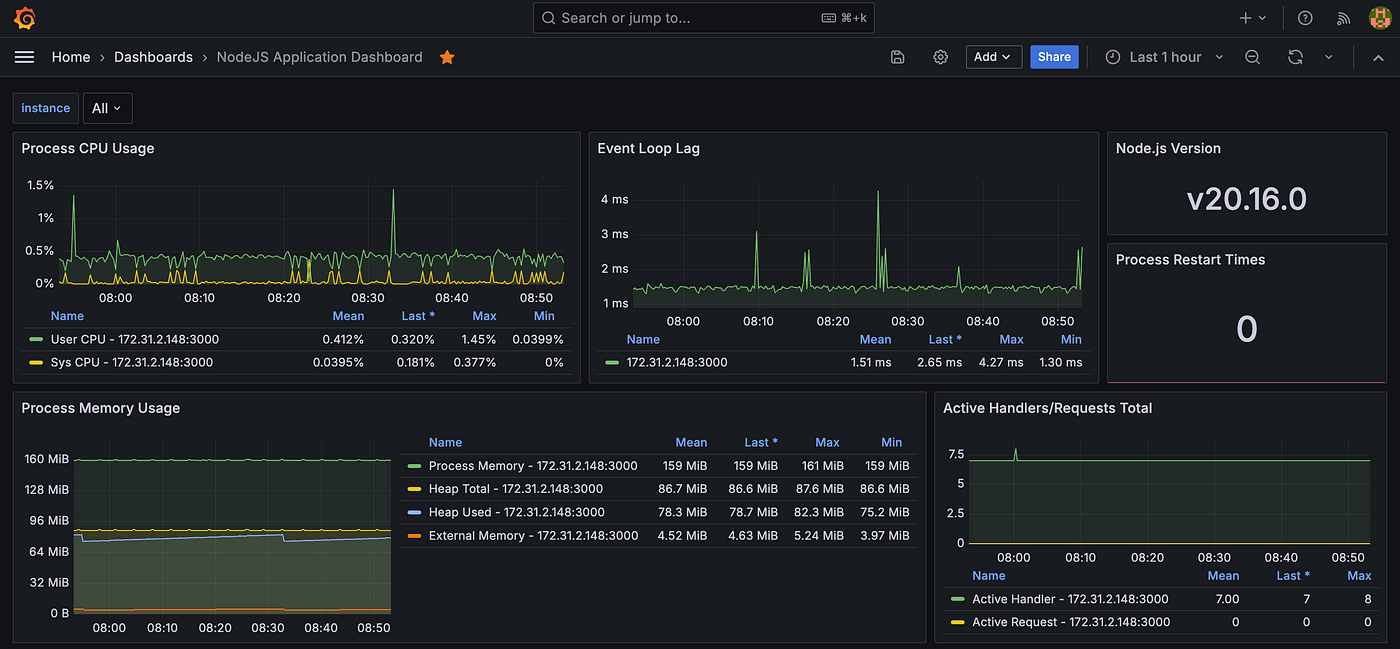Open the Grafana logo home link
Image resolution: width=1400 pixels, height=649 pixels.
pos(25,18)
